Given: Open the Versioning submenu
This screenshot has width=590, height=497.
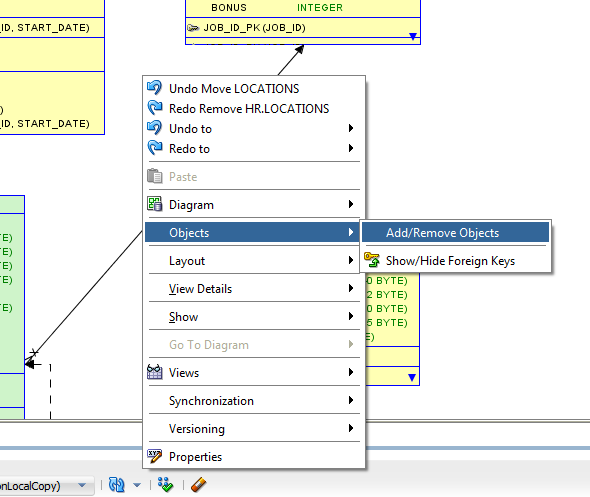Looking at the screenshot, I should (x=254, y=429).
